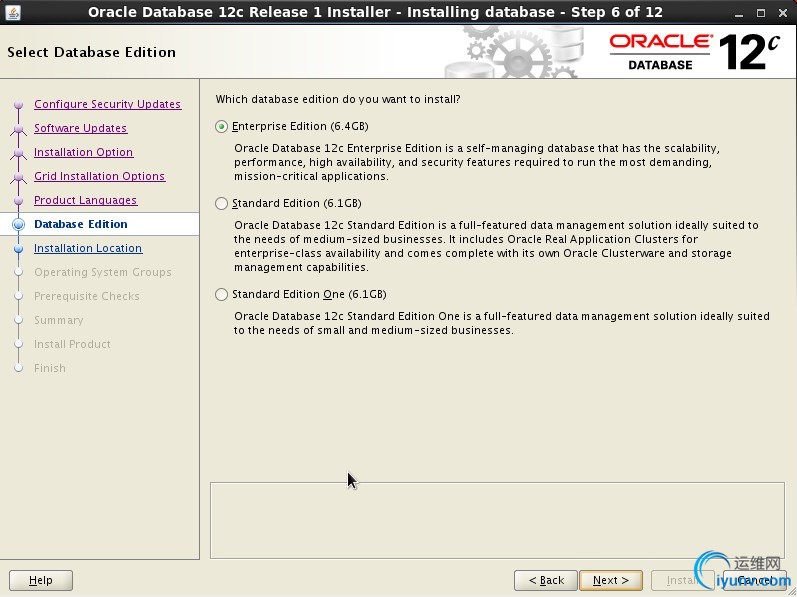Jump to the Installation Option step
Viewport: 797px width, 597px height.
click(x=83, y=152)
